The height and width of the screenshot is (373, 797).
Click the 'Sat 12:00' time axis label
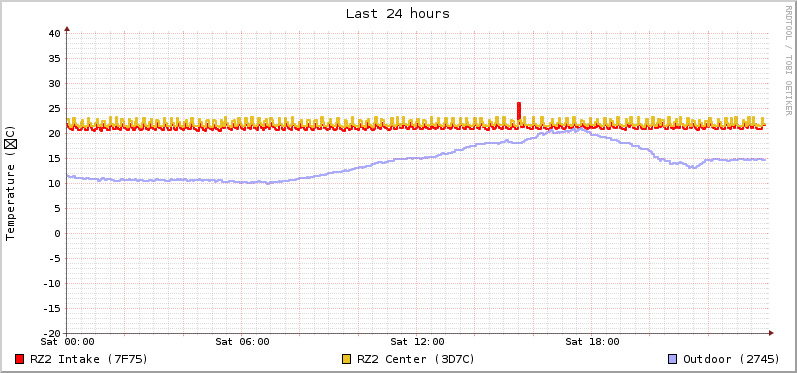pyautogui.click(x=417, y=342)
